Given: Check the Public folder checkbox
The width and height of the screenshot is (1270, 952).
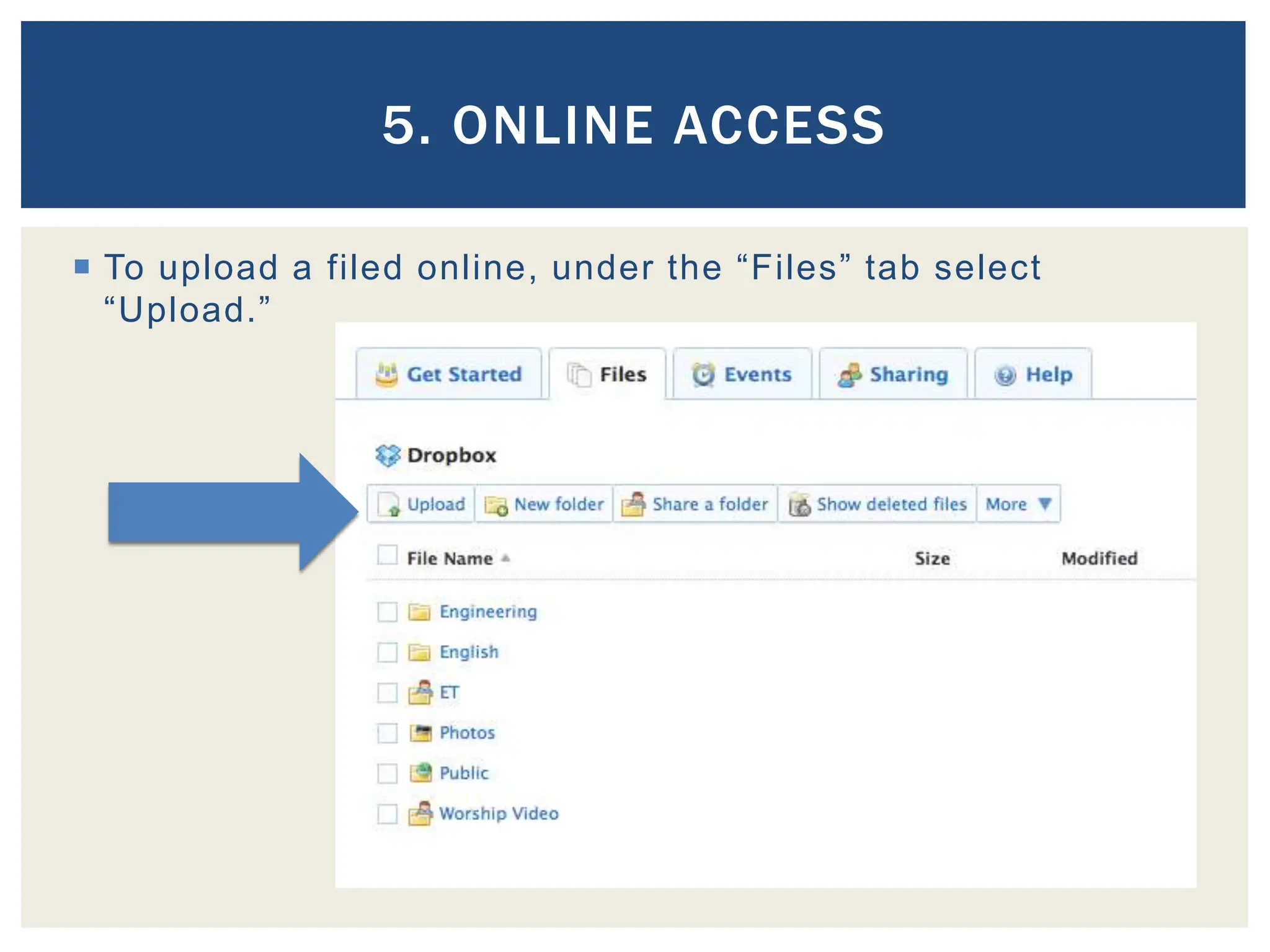Looking at the screenshot, I should [x=388, y=773].
